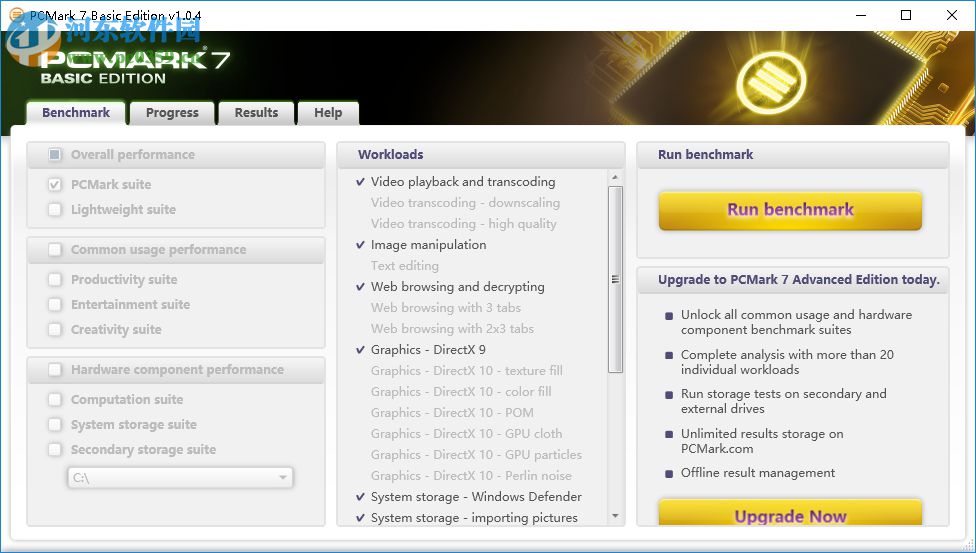
Task: Click the Workloads panel heading
Action: point(390,154)
